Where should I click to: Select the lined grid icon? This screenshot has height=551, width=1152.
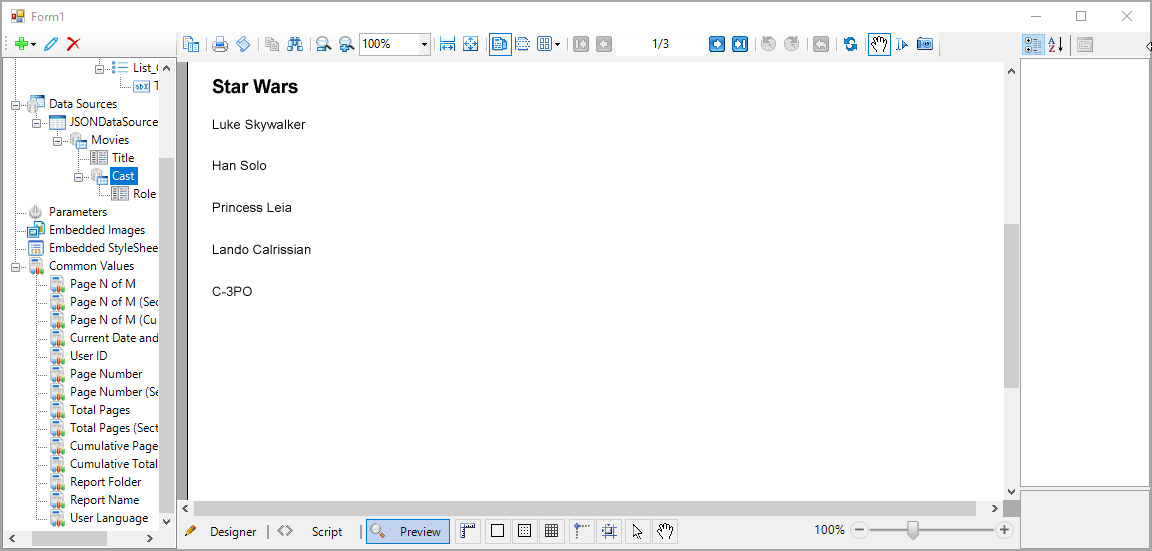tap(552, 531)
